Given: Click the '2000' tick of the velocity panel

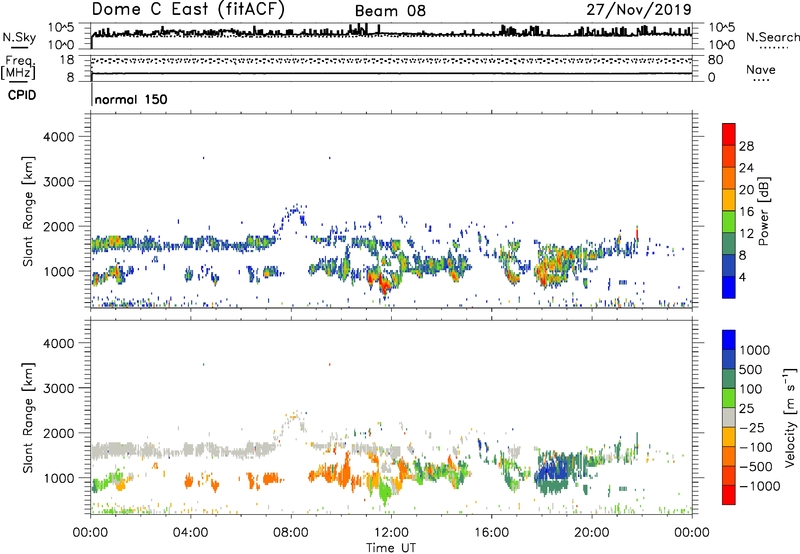Looking at the screenshot, I should pyautogui.click(x=59, y=433).
